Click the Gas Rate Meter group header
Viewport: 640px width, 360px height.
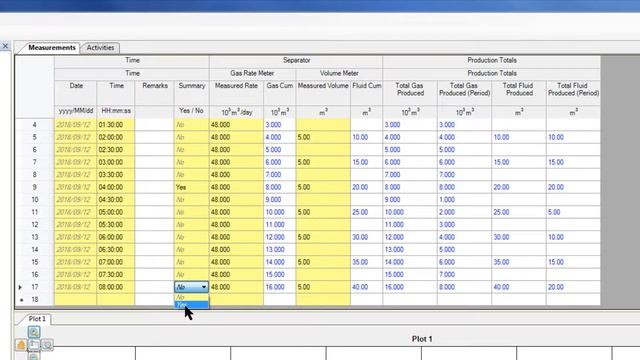point(252,73)
